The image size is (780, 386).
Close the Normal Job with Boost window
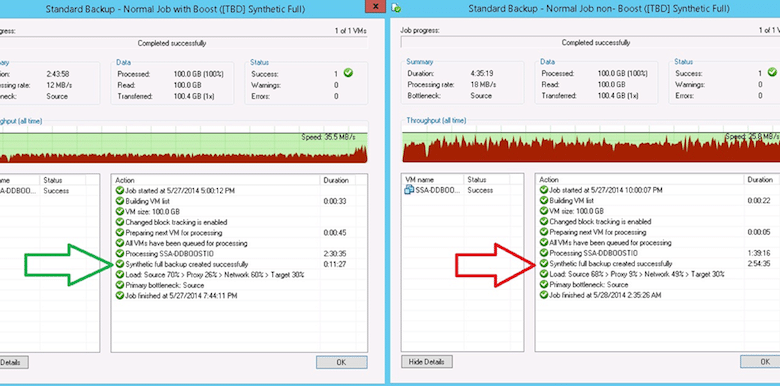375,6
